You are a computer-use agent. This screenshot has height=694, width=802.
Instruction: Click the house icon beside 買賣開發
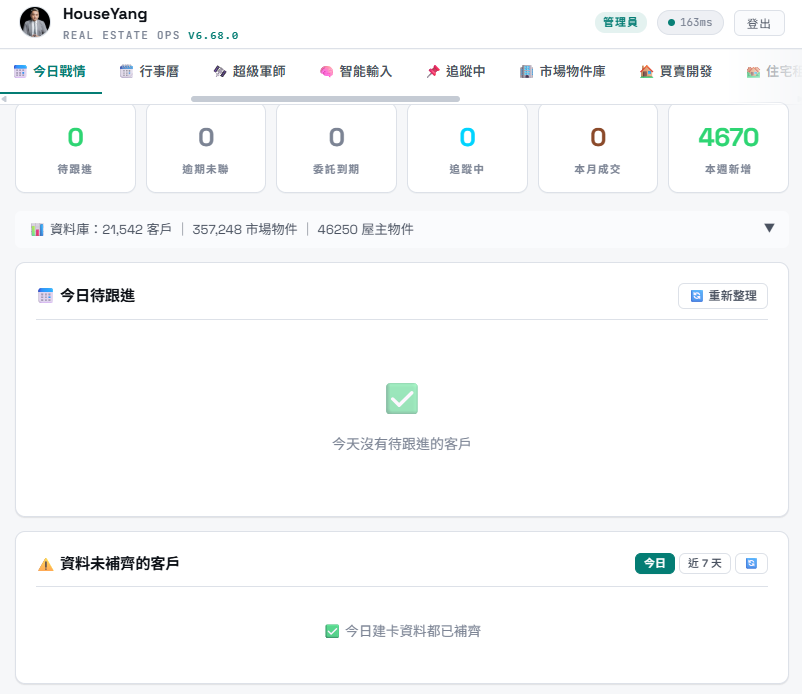647,72
